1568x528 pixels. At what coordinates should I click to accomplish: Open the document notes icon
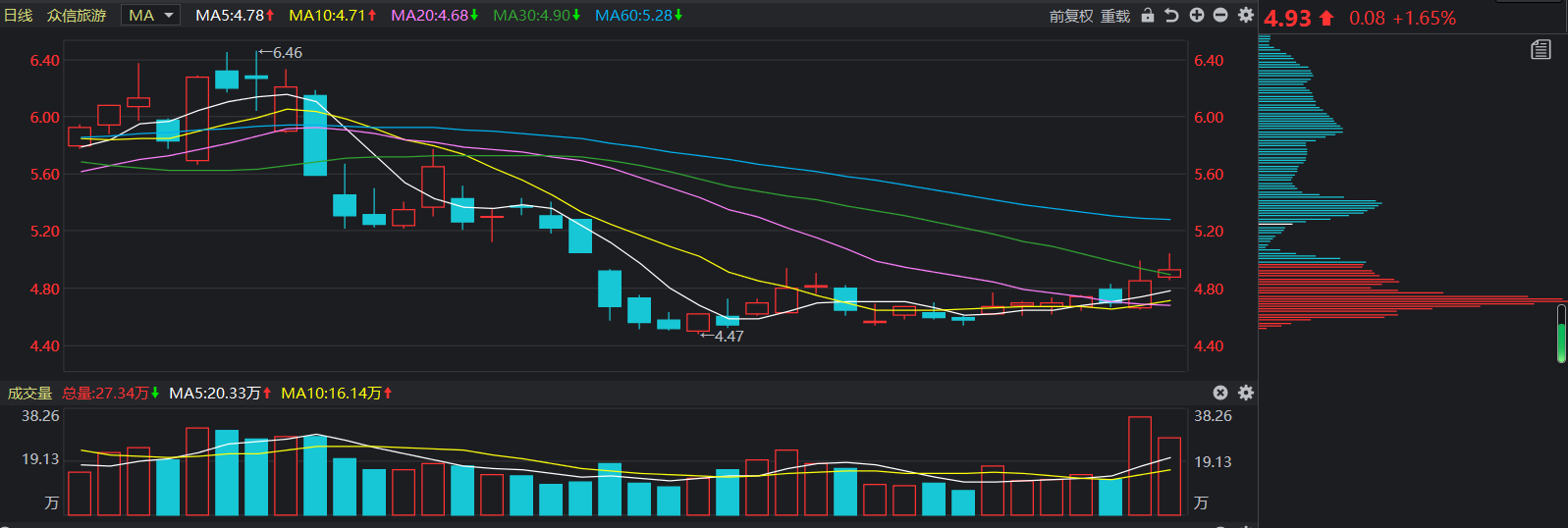click(1541, 50)
